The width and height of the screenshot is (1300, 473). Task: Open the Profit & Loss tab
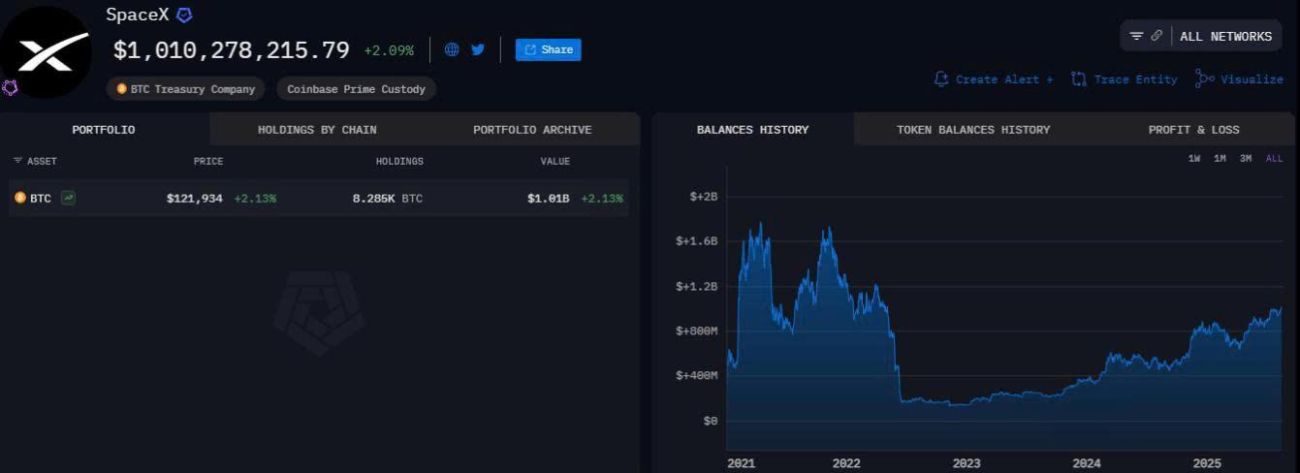tap(1193, 130)
